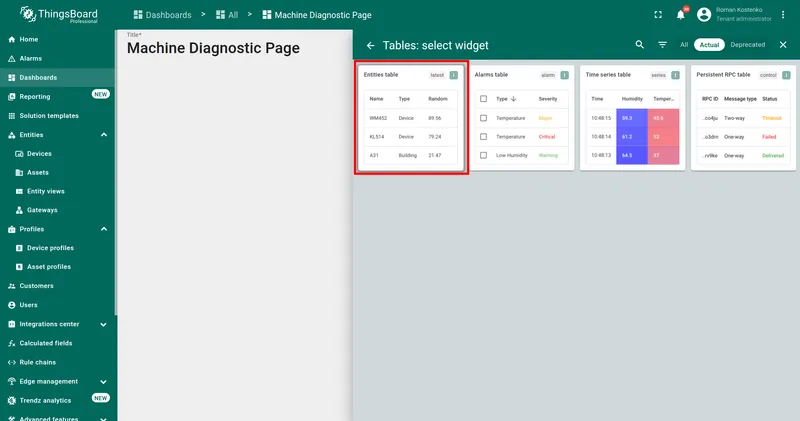This screenshot has width=800, height=421.
Task: Select Dashboards in the sidebar
Action: 57,78
